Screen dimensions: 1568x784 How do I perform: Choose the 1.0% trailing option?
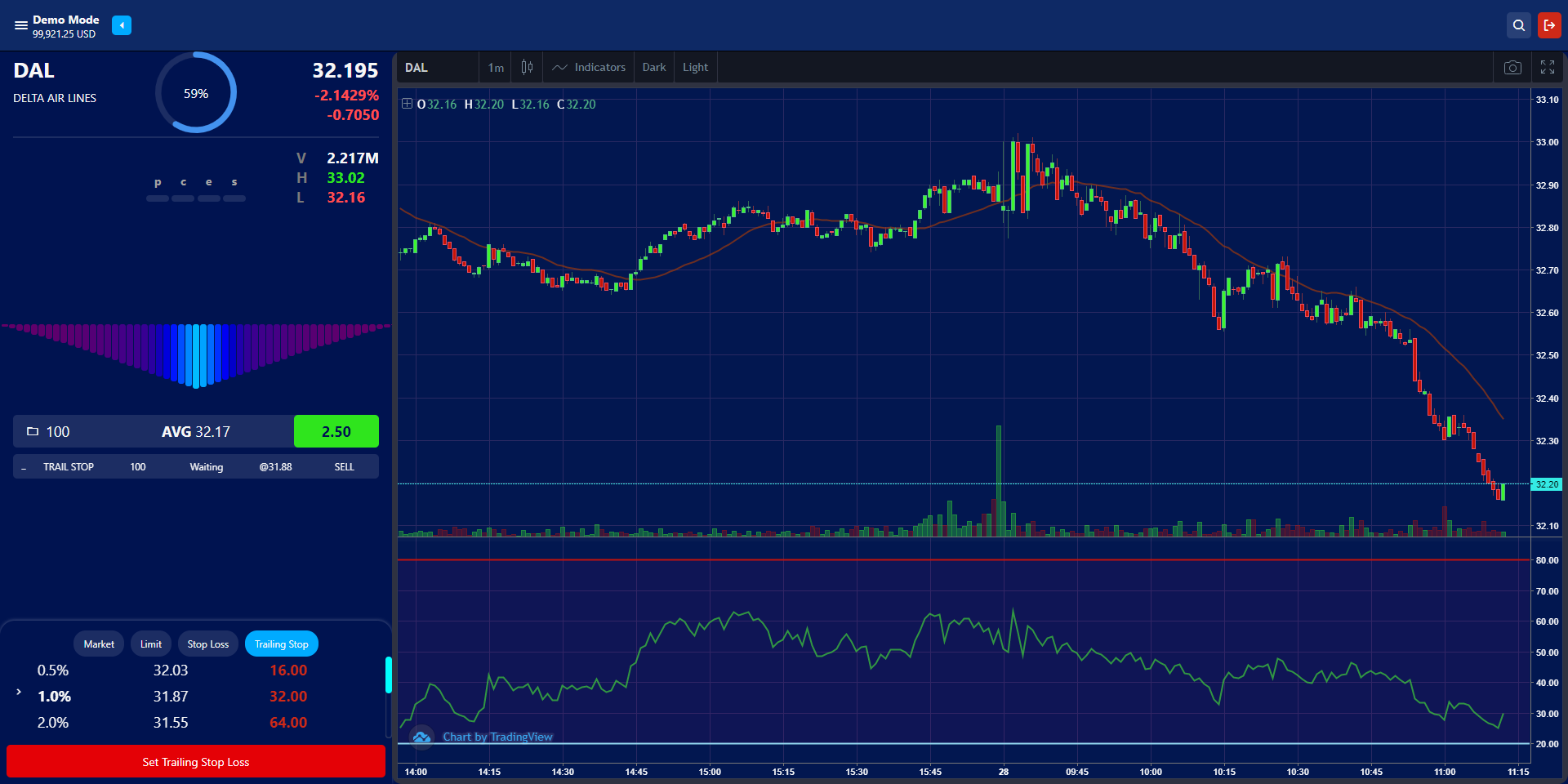(54, 697)
